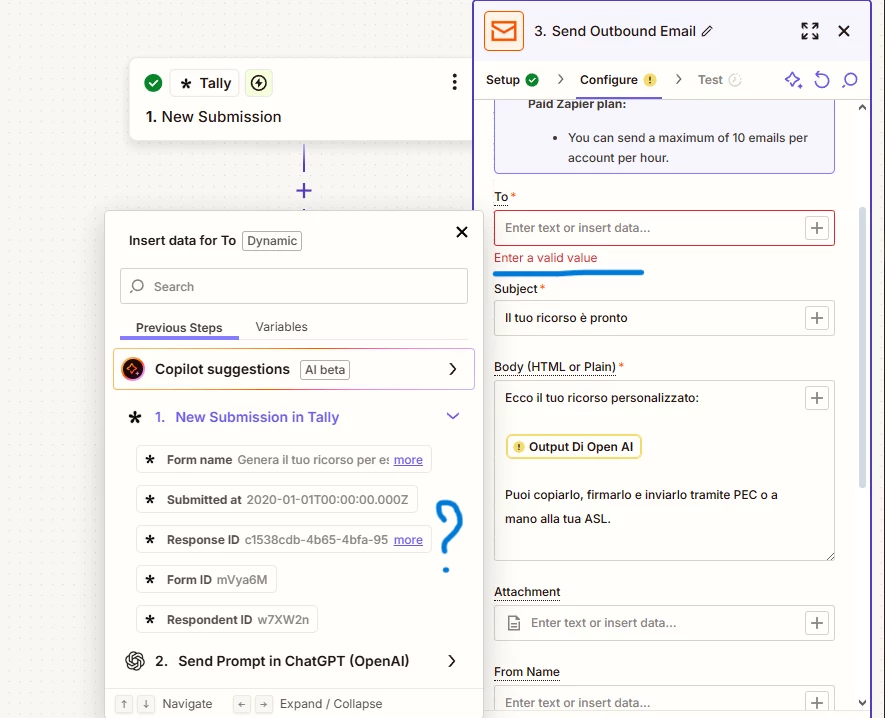This screenshot has width=885, height=718.
Task: Close the Insert data for To popup
Action: point(462,232)
